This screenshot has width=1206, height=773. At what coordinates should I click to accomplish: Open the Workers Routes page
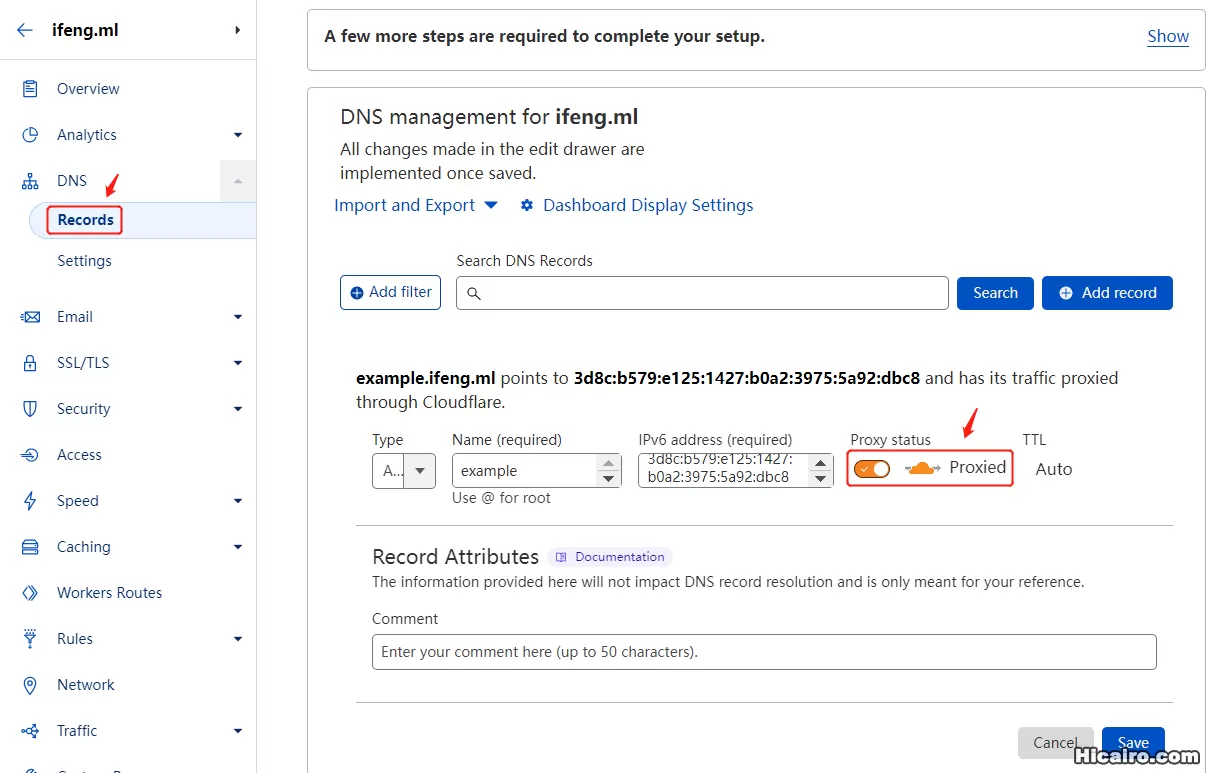(109, 593)
